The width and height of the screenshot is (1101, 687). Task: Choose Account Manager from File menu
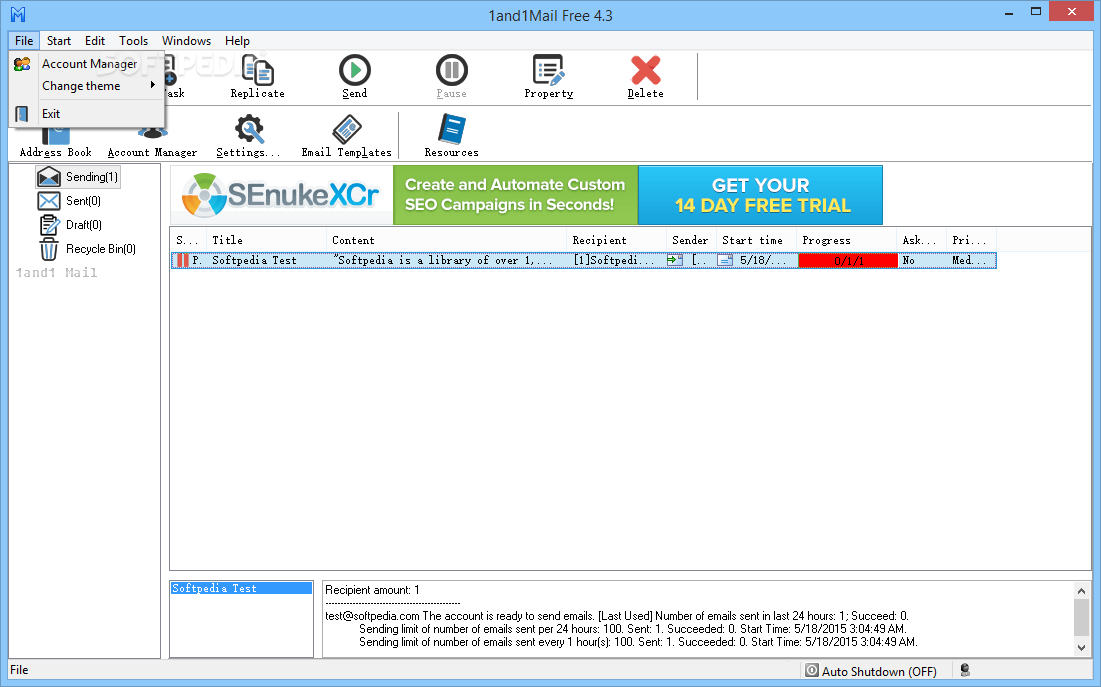click(89, 64)
